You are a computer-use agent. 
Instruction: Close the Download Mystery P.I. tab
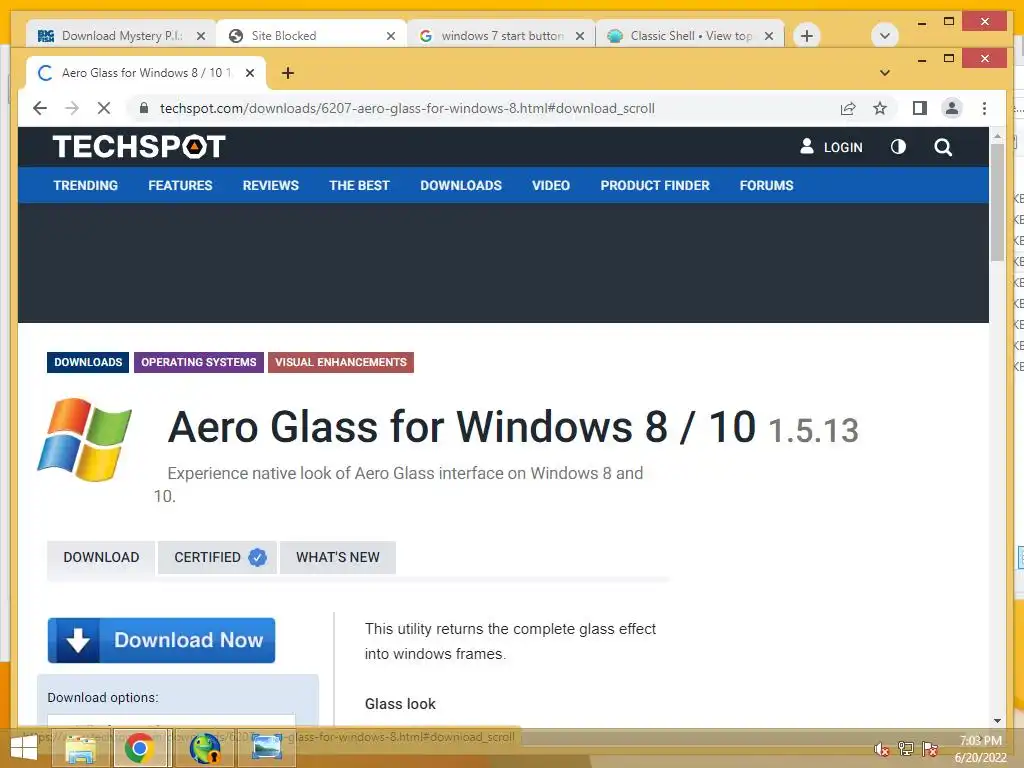(x=201, y=36)
